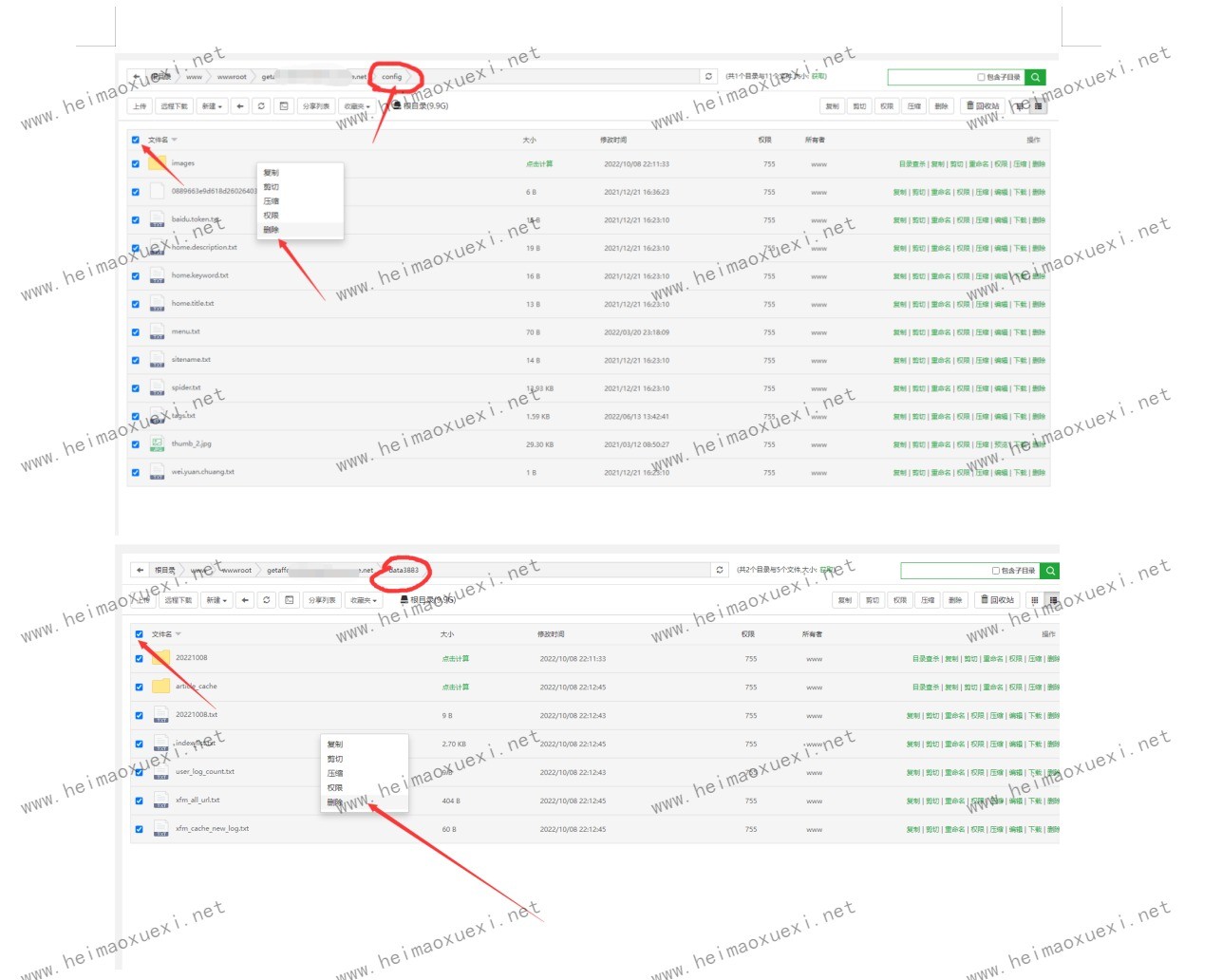1222x980 pixels.
Task: Click the images folder icon
Action: [157, 163]
